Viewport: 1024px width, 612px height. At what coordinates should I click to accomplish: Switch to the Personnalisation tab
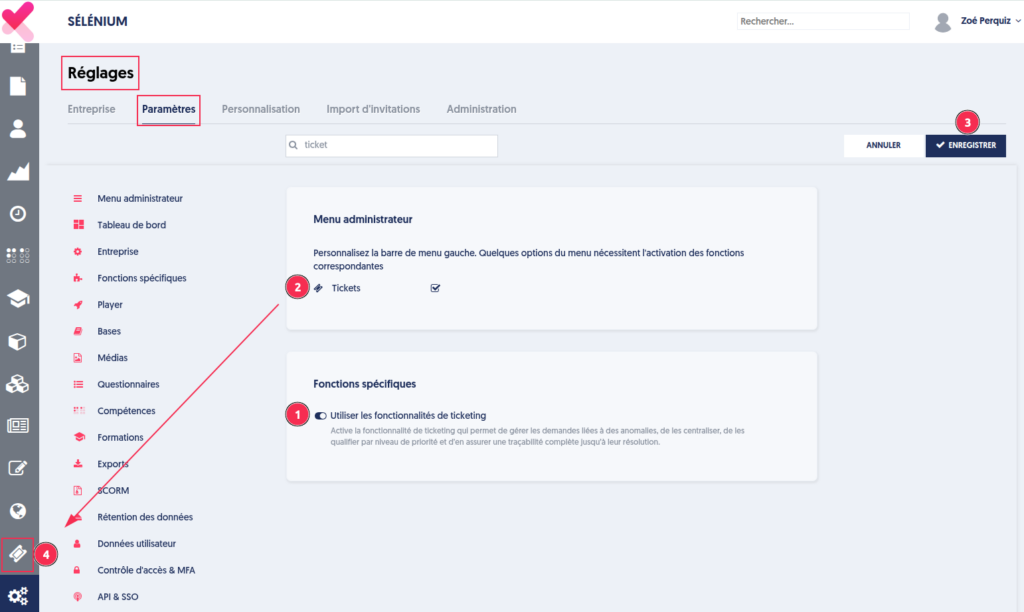(260, 109)
